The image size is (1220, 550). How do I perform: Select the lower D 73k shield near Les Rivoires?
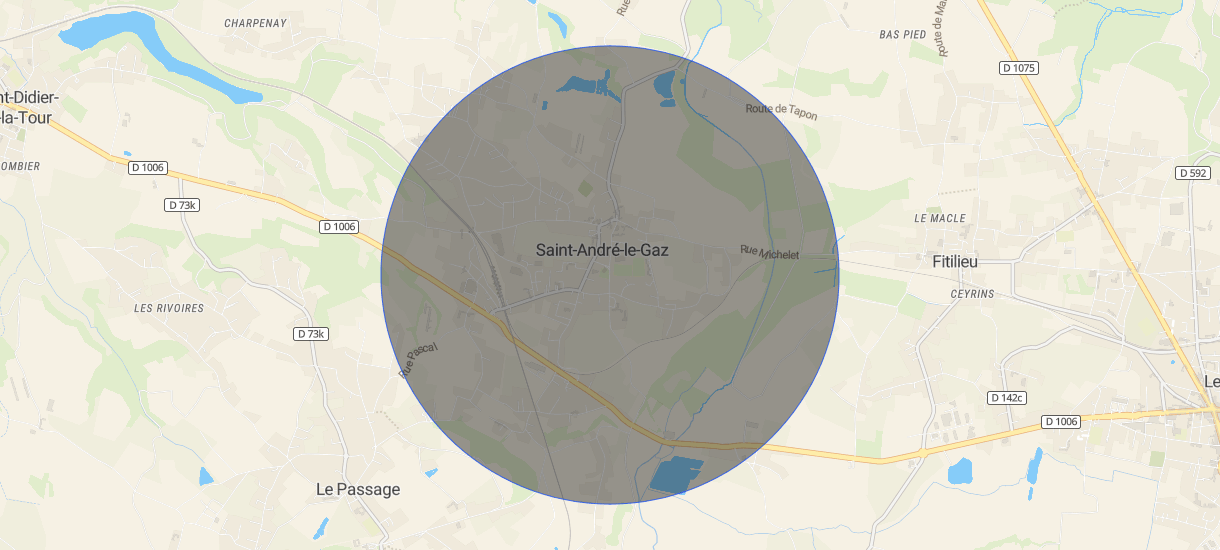312,334
